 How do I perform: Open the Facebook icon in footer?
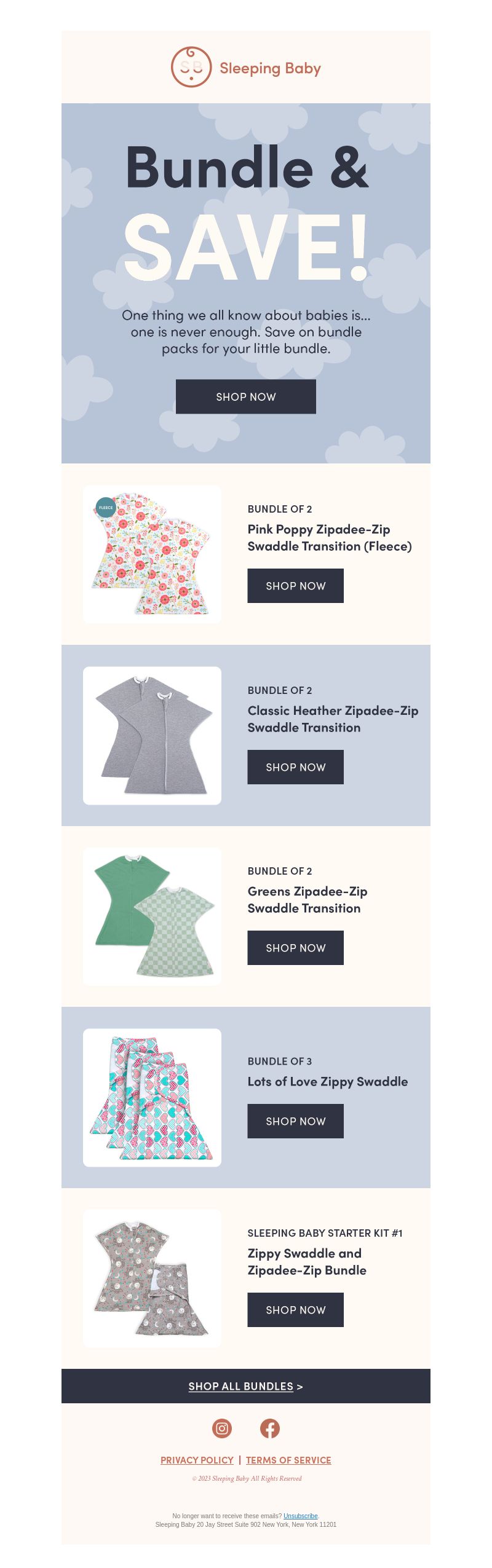pyautogui.click(x=270, y=1428)
